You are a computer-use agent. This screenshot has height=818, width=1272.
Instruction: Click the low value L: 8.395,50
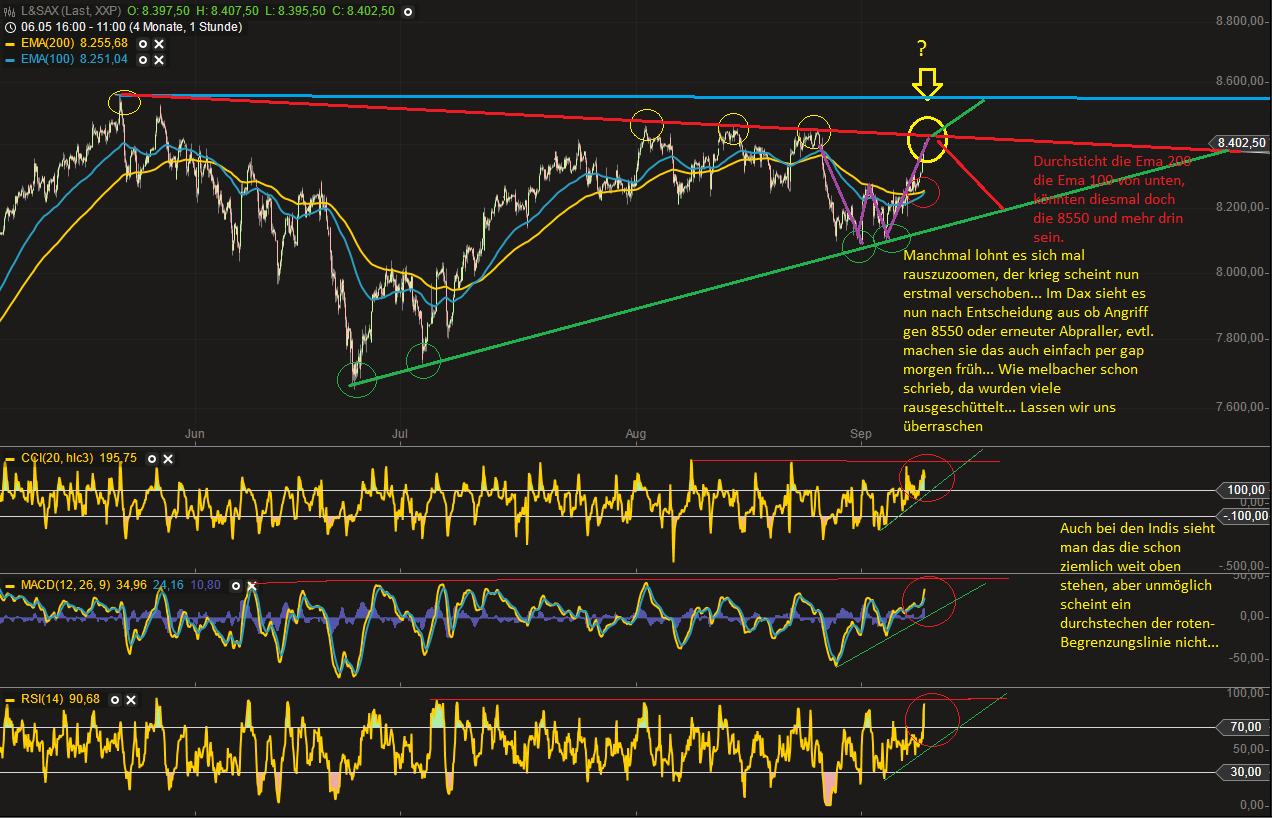tap(296, 11)
